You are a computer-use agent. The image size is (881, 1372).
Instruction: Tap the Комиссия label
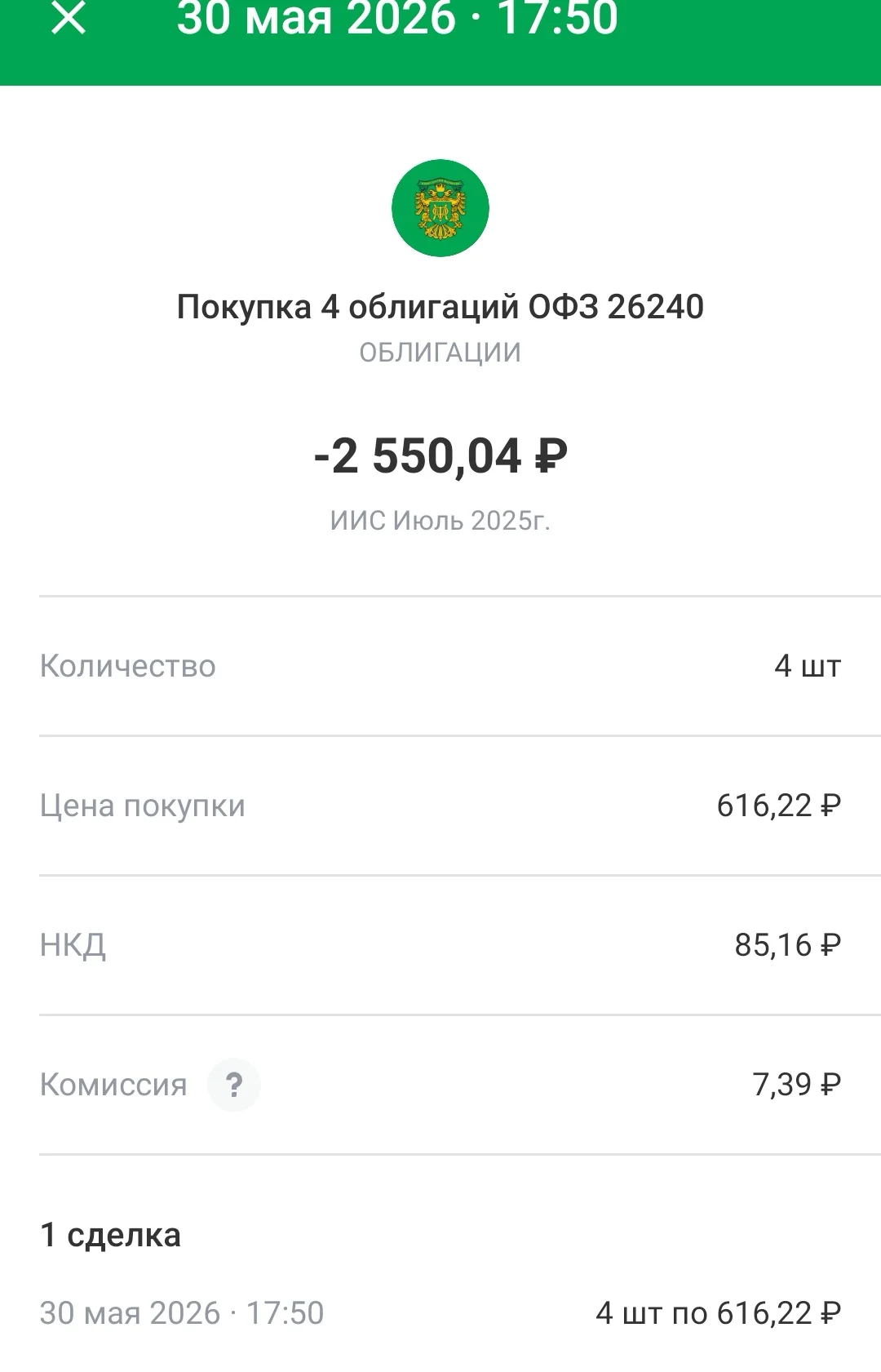point(113,1085)
